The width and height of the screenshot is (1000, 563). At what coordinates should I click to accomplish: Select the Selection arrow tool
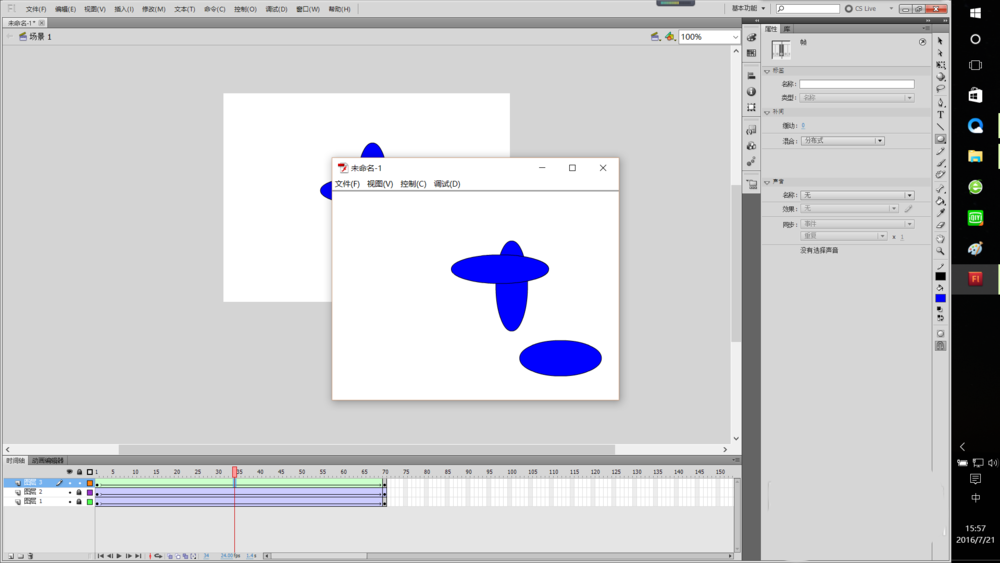click(940, 41)
